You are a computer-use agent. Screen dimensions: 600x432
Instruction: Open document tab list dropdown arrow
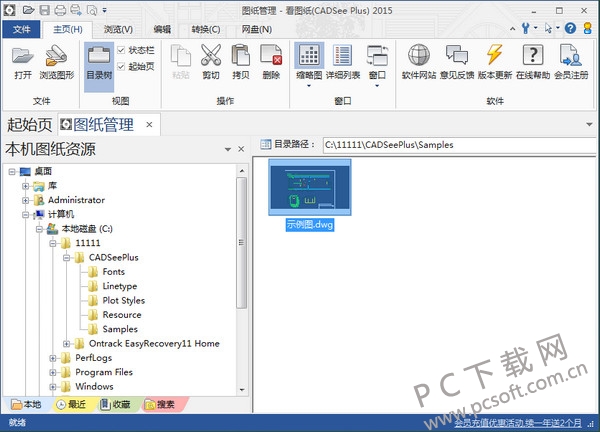pos(589,124)
